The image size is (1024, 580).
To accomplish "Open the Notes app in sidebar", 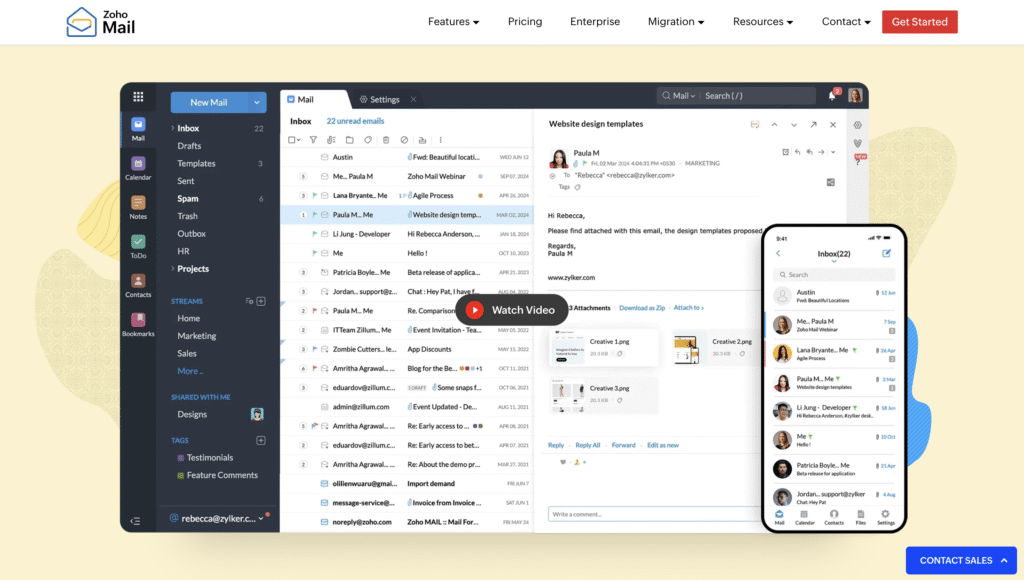I will click(138, 208).
